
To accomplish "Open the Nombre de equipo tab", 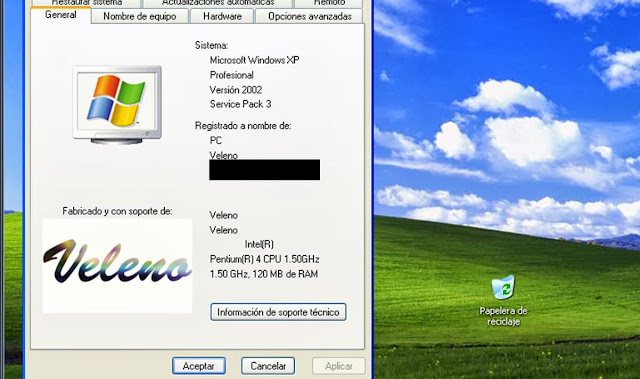I will pyautogui.click(x=140, y=16).
